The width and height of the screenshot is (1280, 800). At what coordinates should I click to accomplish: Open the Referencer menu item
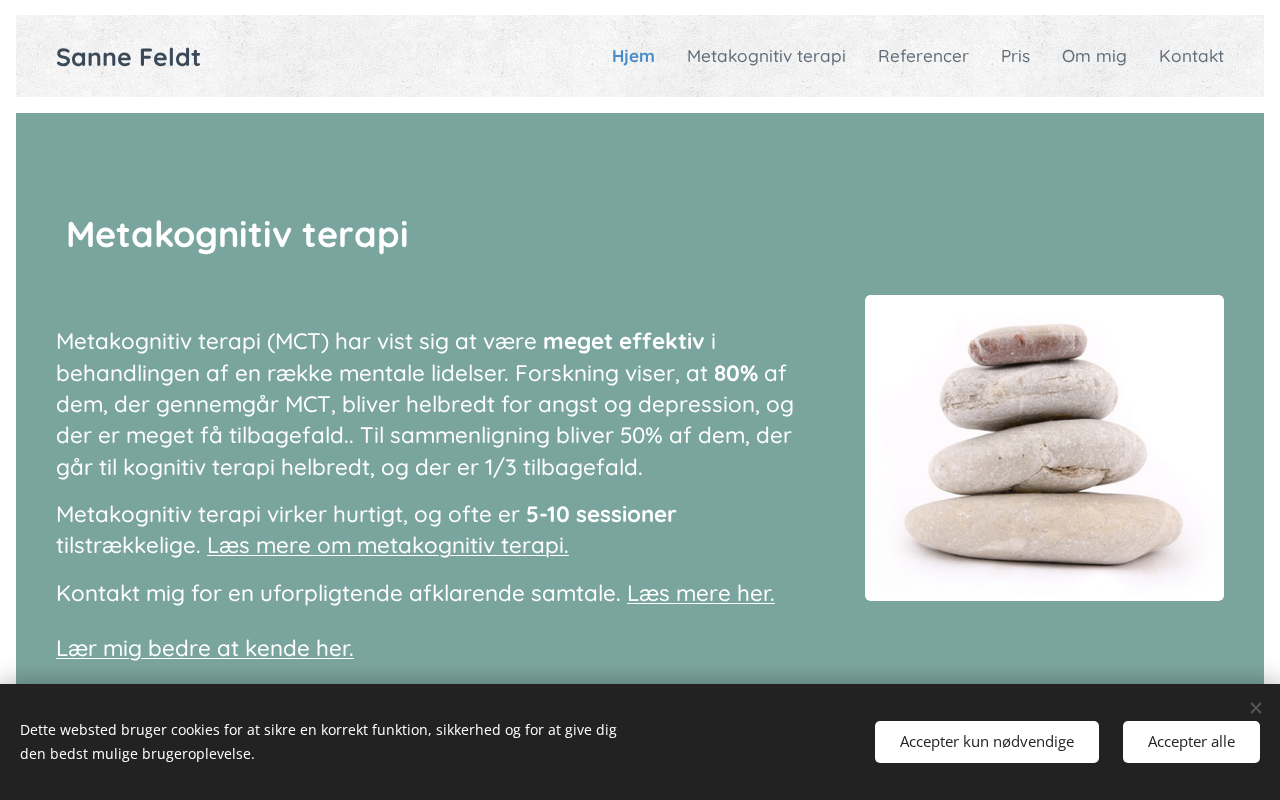coord(923,56)
